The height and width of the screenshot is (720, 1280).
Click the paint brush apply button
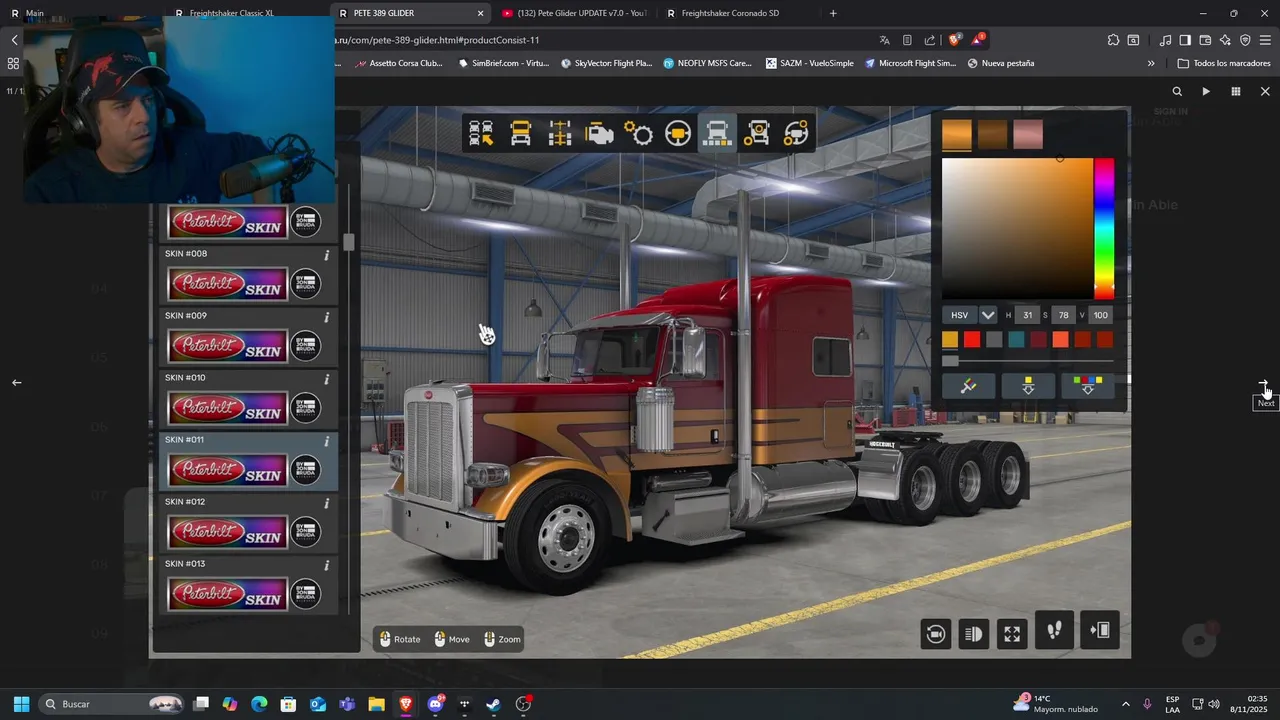pyautogui.click(x=968, y=386)
